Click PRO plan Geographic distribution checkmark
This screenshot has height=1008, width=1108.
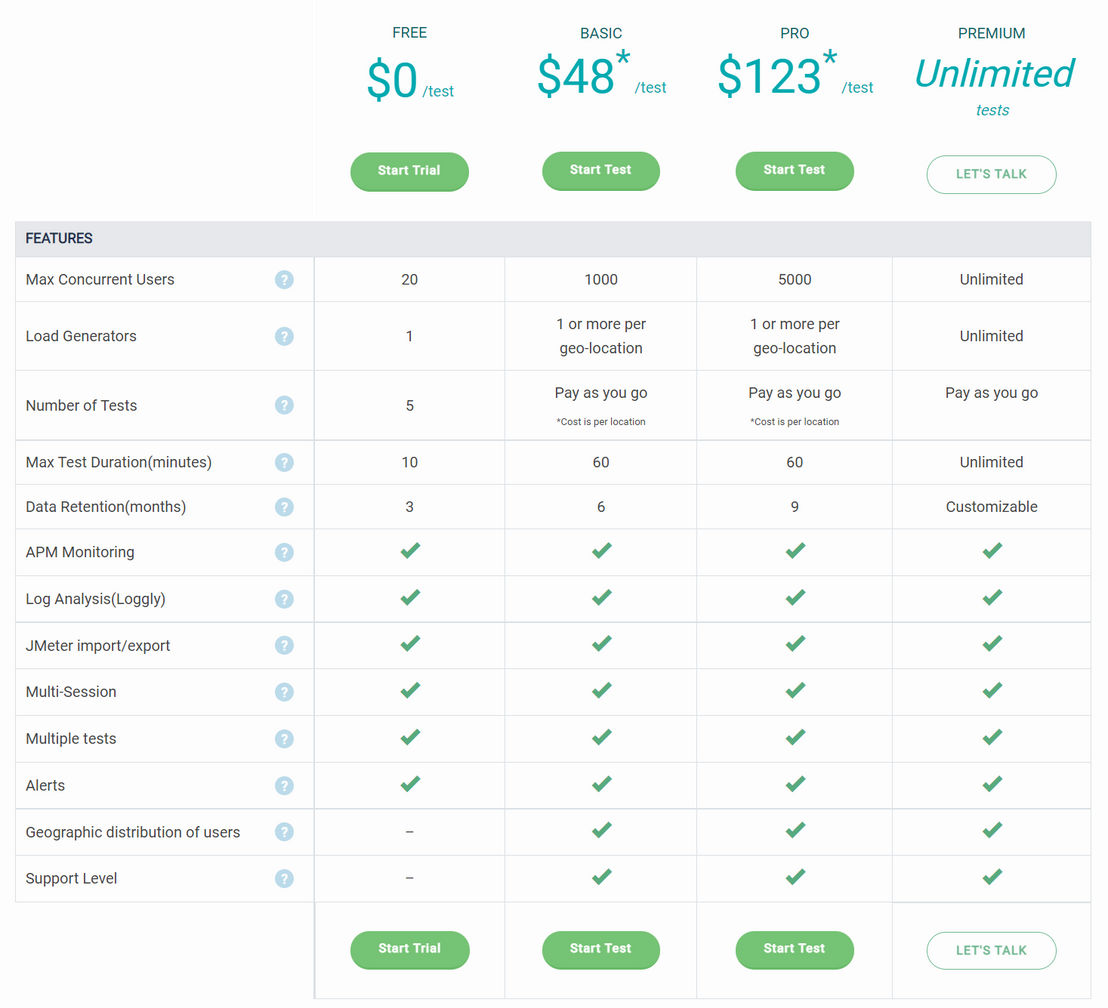(x=795, y=831)
